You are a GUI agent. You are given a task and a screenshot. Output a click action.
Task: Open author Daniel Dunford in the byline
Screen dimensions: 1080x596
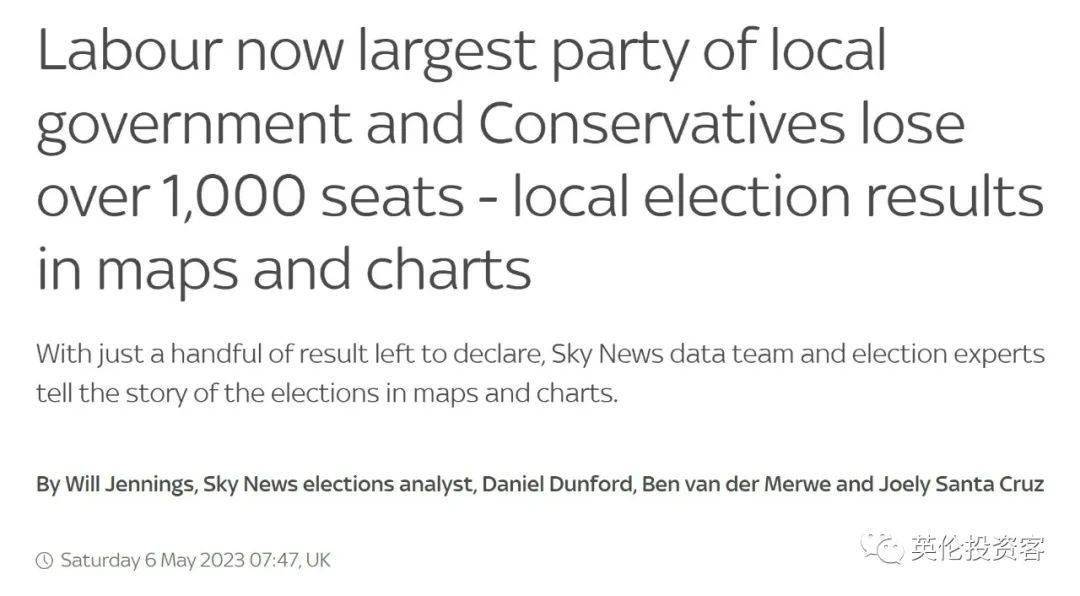click(x=558, y=484)
